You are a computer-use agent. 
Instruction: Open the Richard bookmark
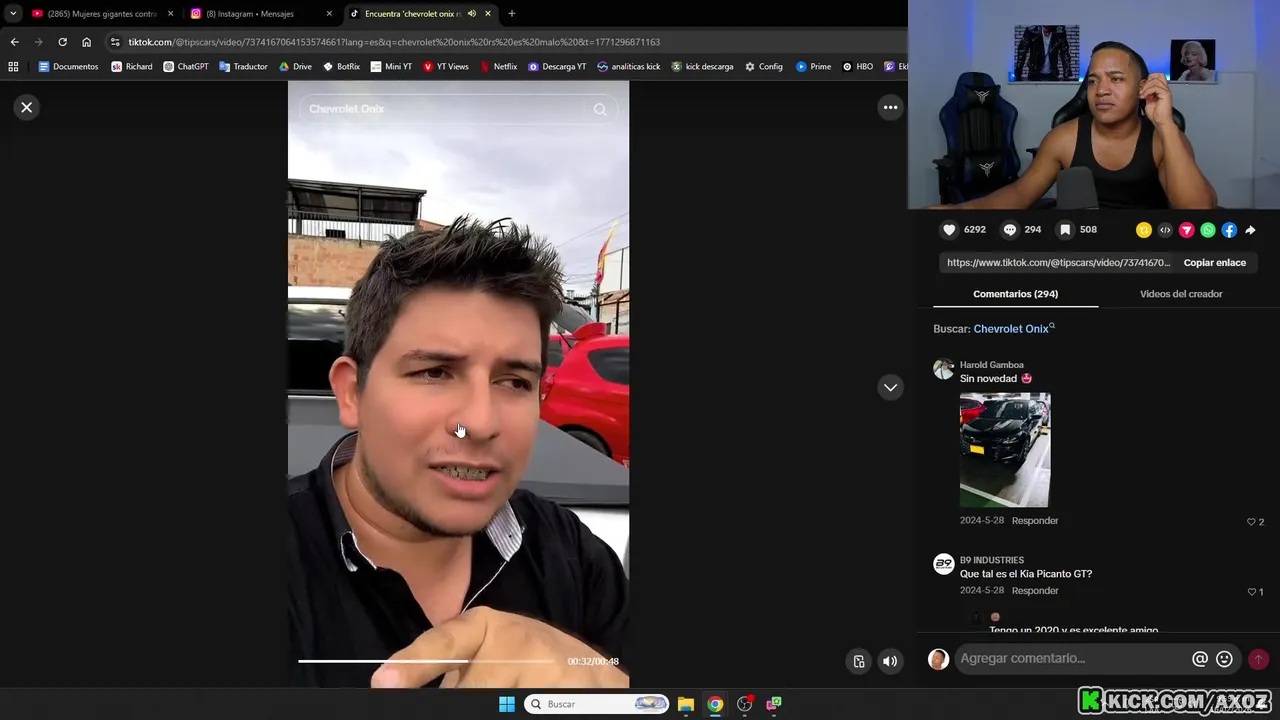click(132, 67)
